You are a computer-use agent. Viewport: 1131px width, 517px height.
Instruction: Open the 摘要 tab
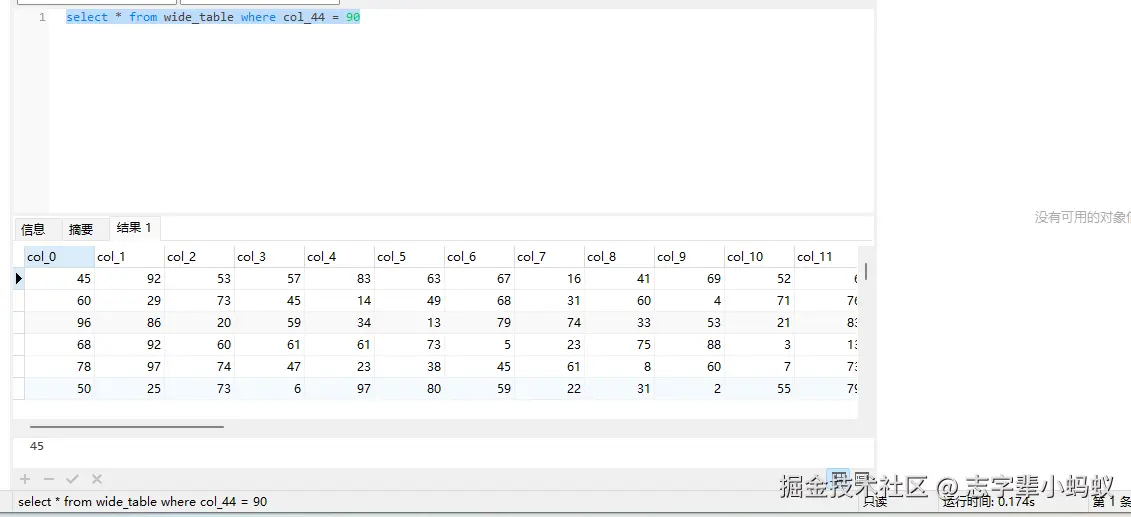click(81, 229)
